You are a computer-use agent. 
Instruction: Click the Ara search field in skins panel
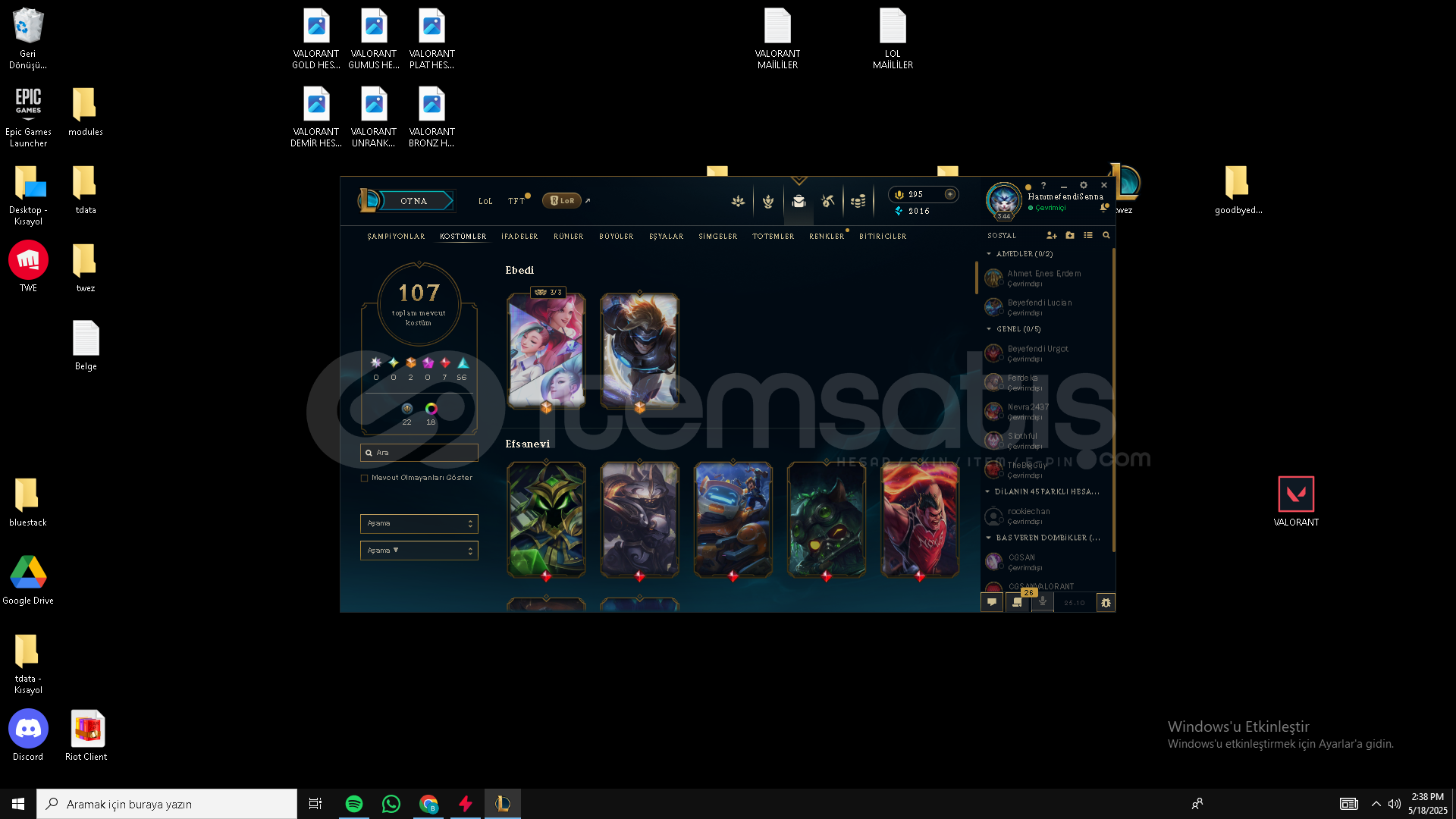click(419, 453)
